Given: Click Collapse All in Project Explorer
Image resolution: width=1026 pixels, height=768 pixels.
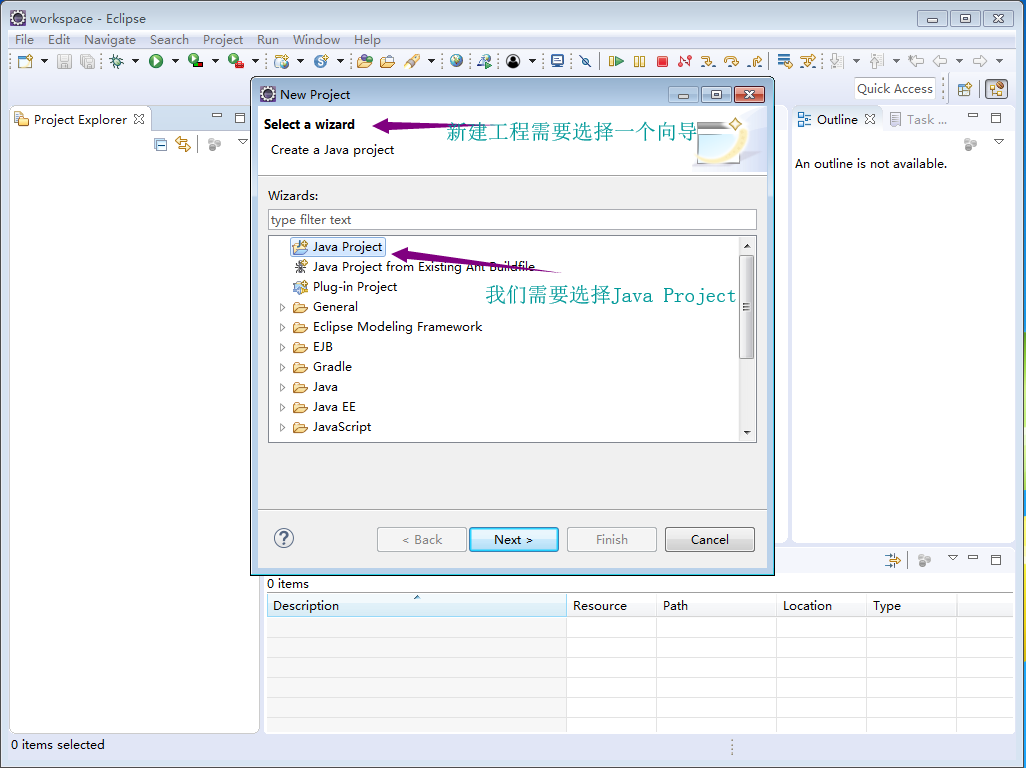Looking at the screenshot, I should (x=160, y=145).
